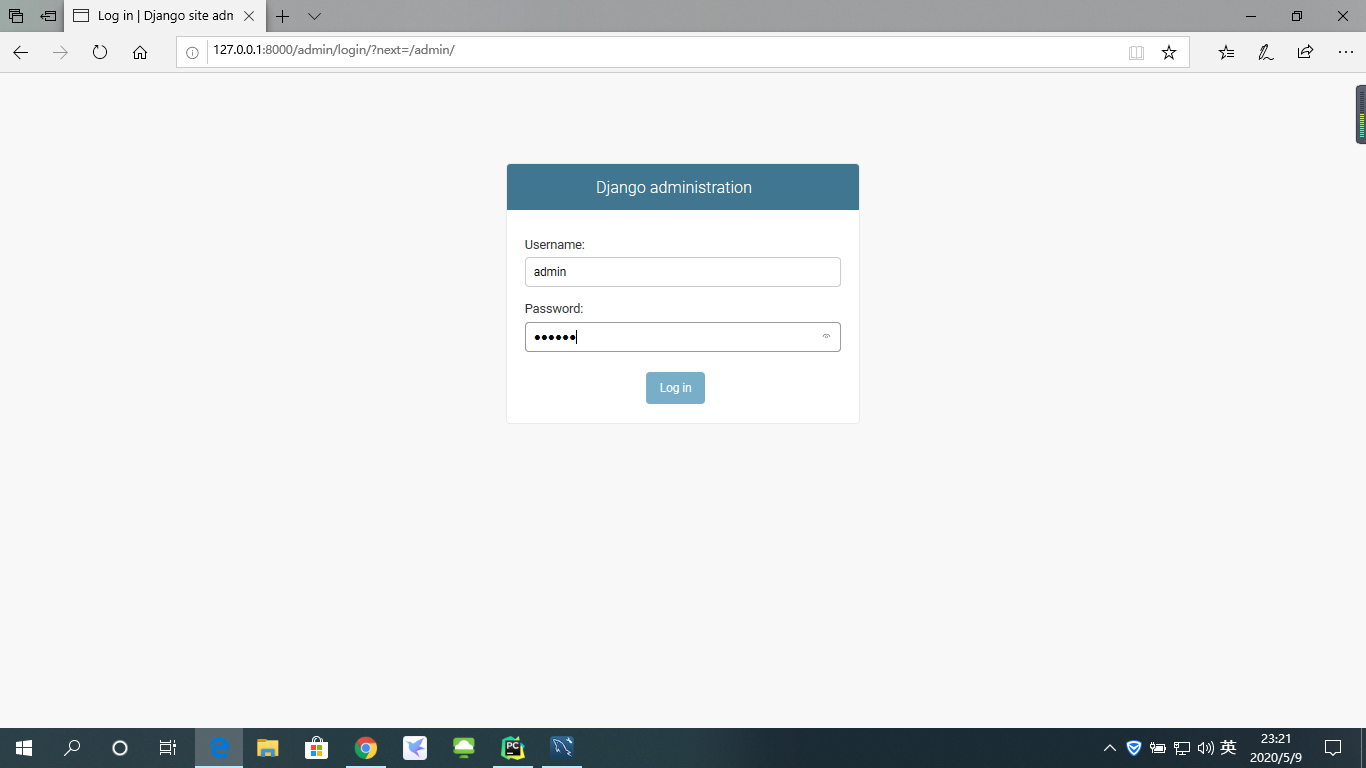Switch input method 英 indicator
Image resolution: width=1366 pixels, height=768 pixels.
(1228, 747)
